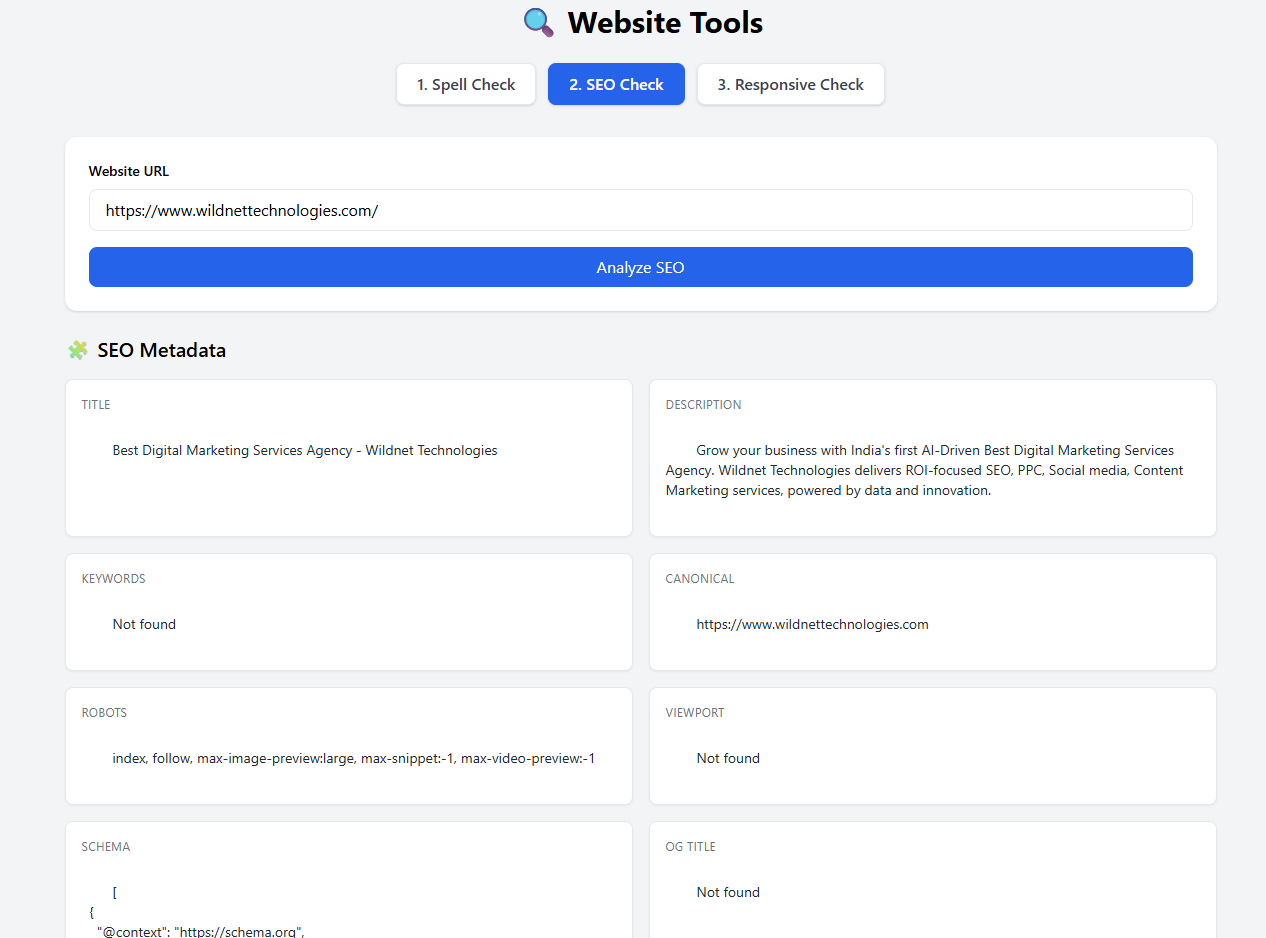Select the KEYWORDS card showing Not found
This screenshot has width=1266, height=938.
click(348, 612)
